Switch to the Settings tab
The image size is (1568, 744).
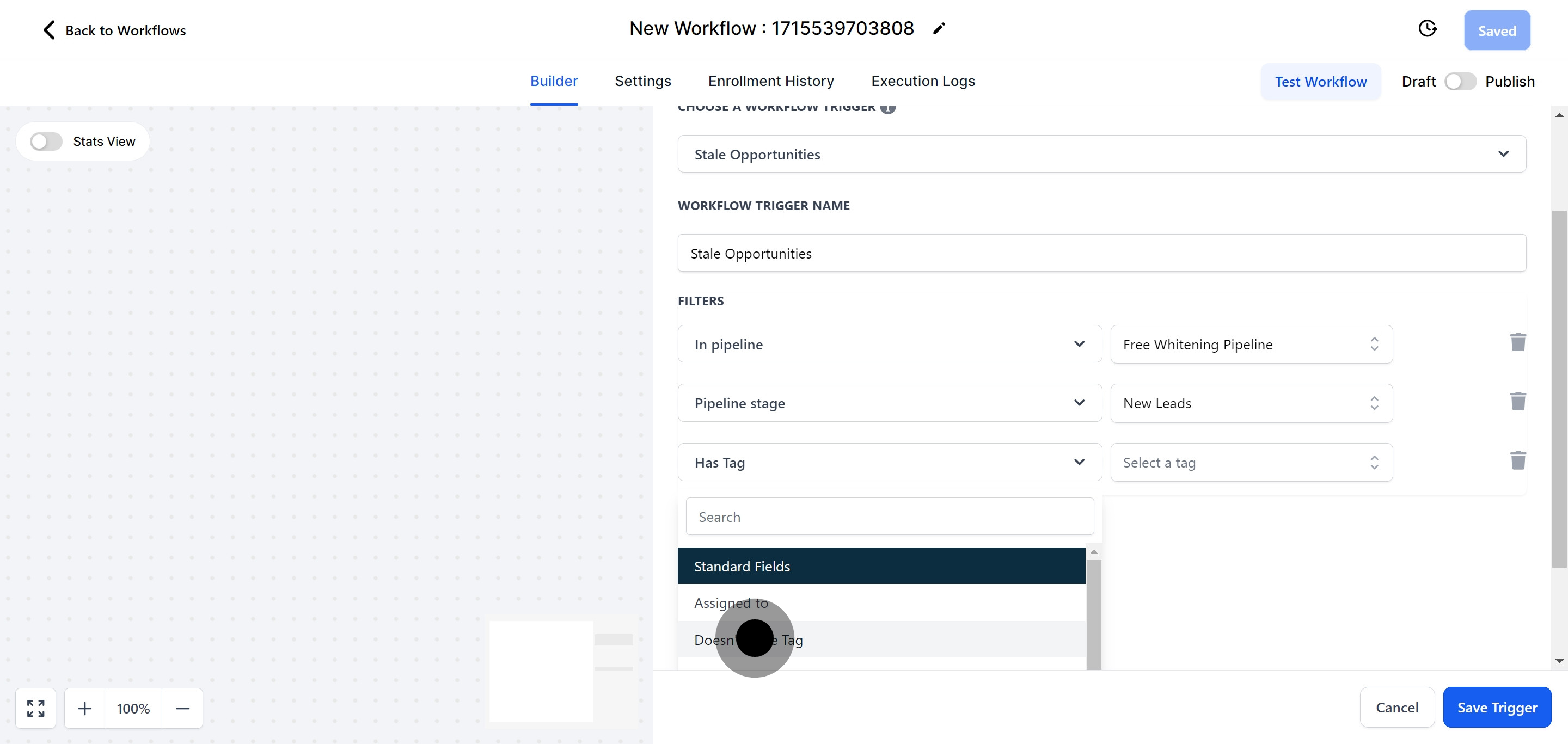pyautogui.click(x=642, y=81)
